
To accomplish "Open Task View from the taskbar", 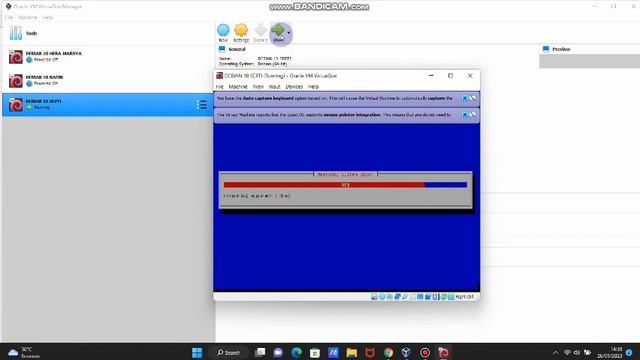I will pyautogui.click(x=260, y=352).
